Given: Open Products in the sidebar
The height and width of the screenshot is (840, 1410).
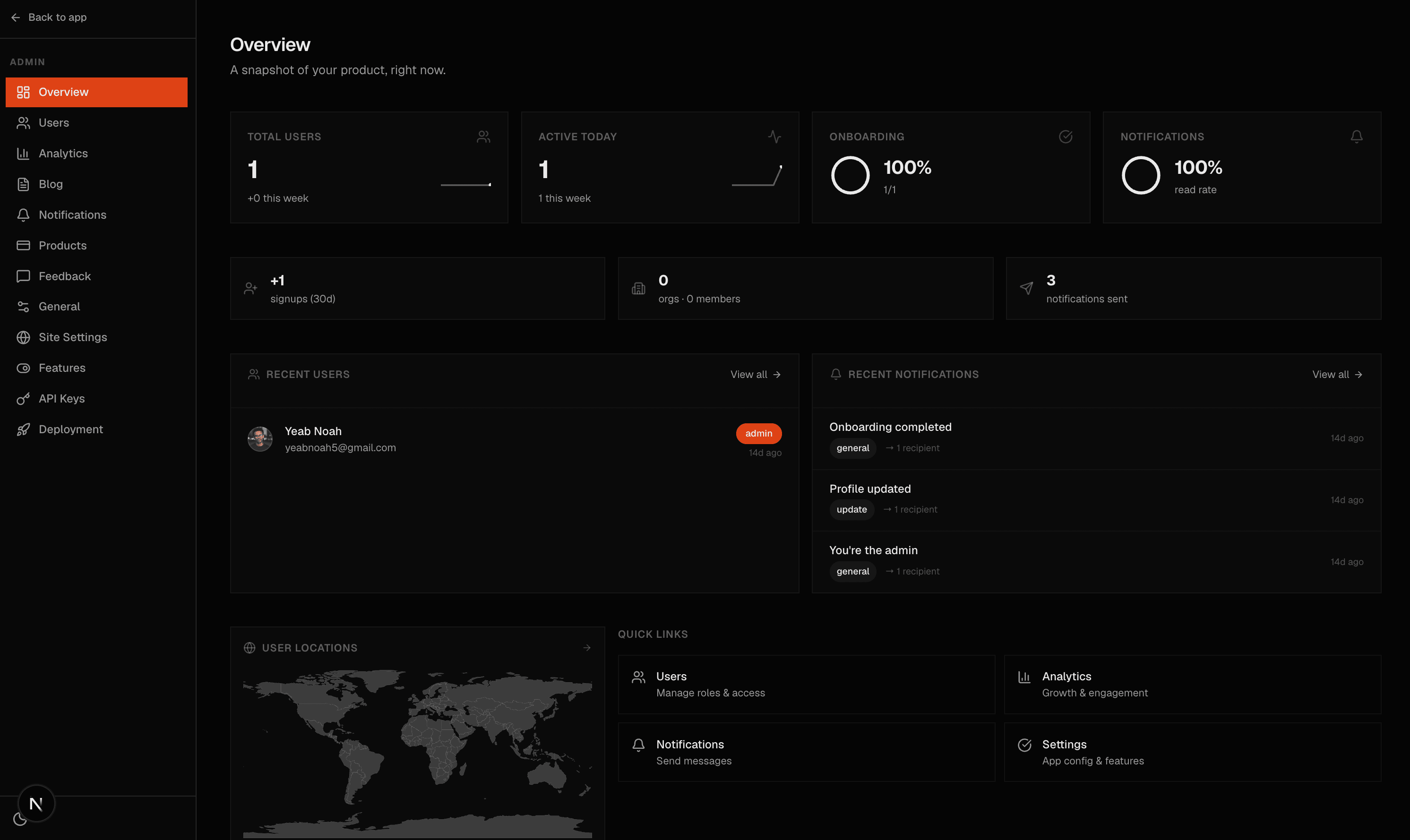Looking at the screenshot, I should point(96,245).
